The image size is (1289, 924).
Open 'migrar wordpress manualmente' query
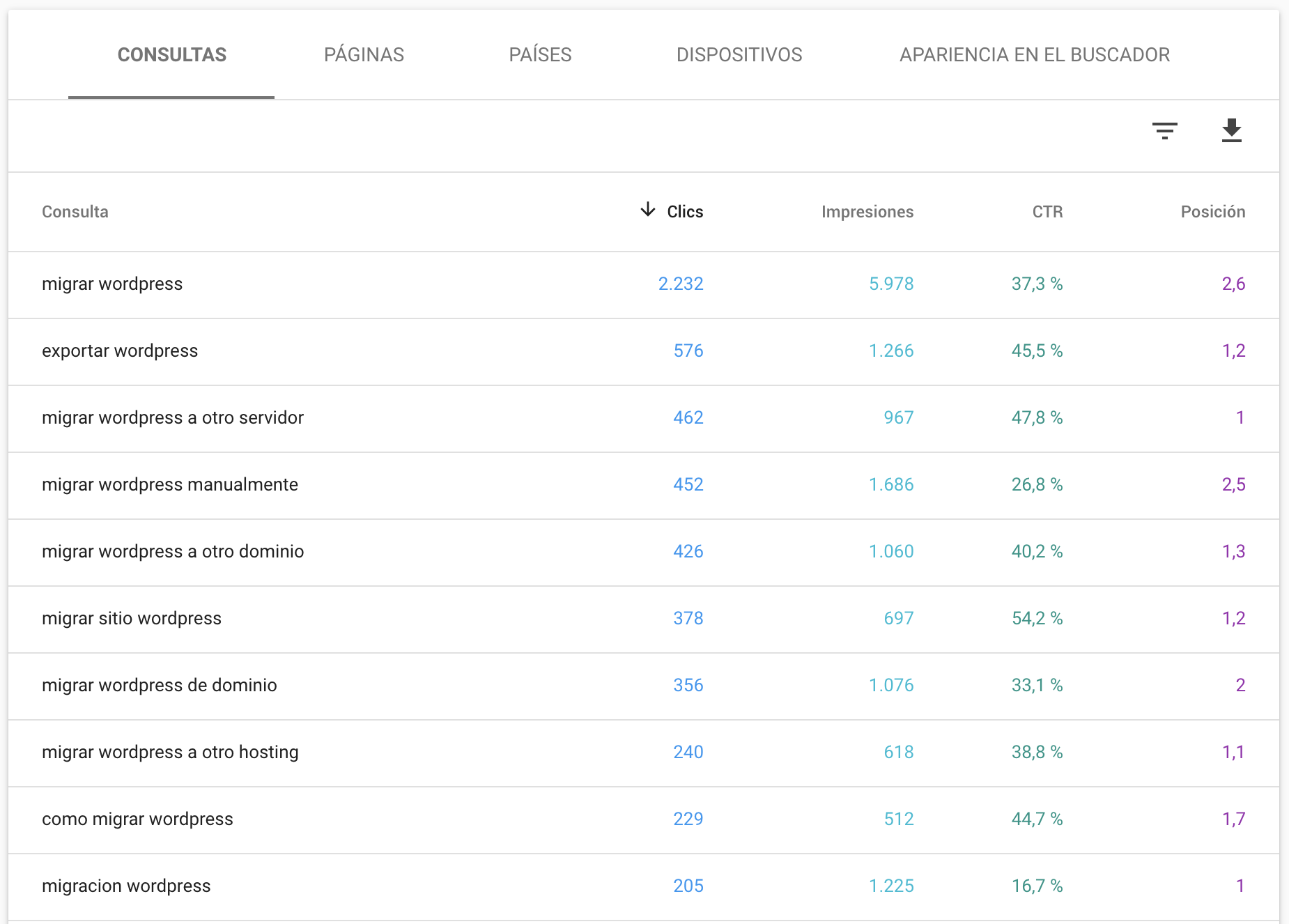(170, 484)
